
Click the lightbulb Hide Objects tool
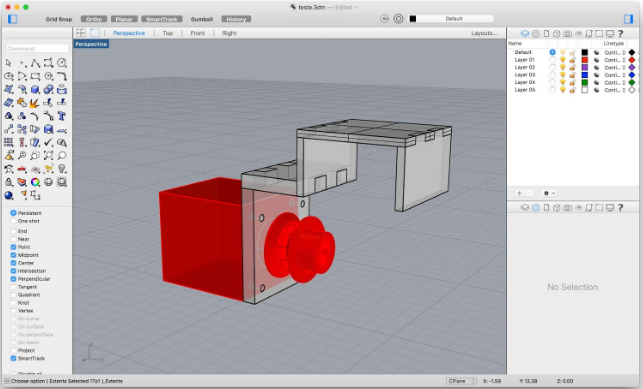coord(62,169)
